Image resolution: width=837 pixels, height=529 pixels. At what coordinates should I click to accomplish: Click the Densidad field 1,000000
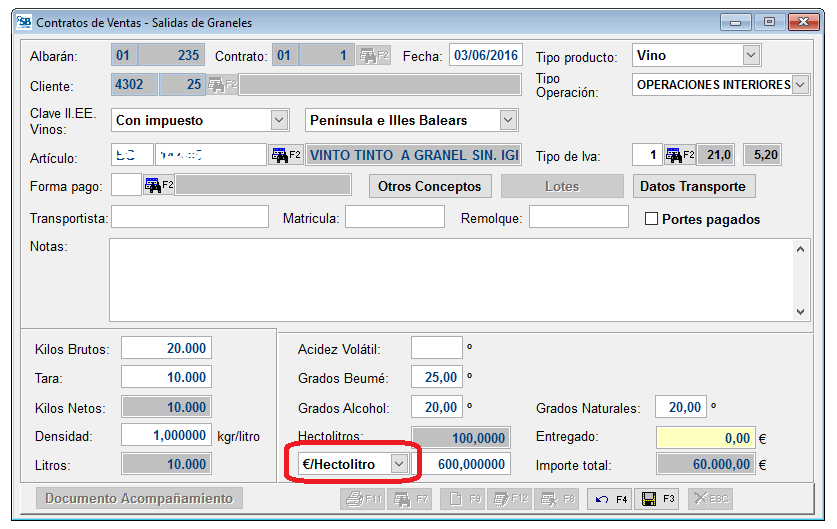pos(167,435)
